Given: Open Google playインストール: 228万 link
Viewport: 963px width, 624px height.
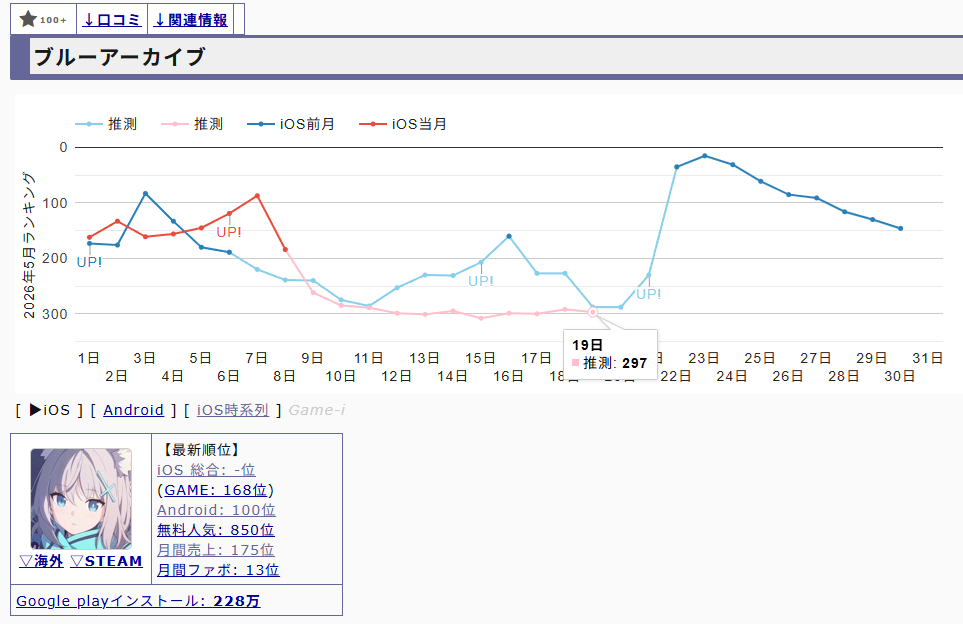Looking at the screenshot, I should pos(138,601).
